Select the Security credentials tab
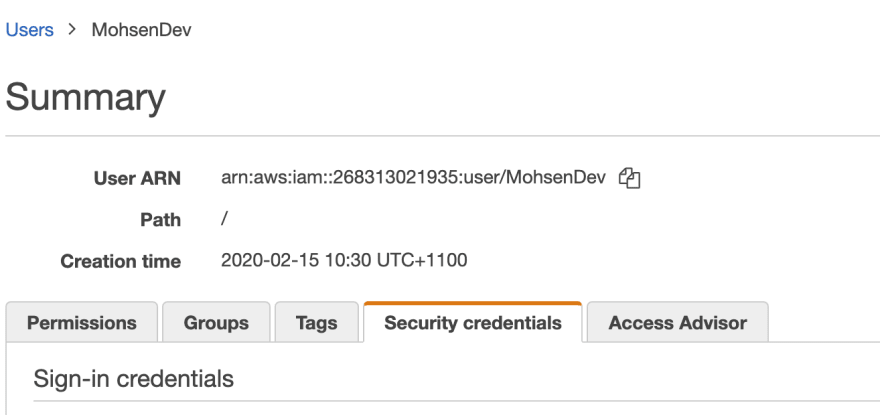880x415 pixels. [x=473, y=322]
